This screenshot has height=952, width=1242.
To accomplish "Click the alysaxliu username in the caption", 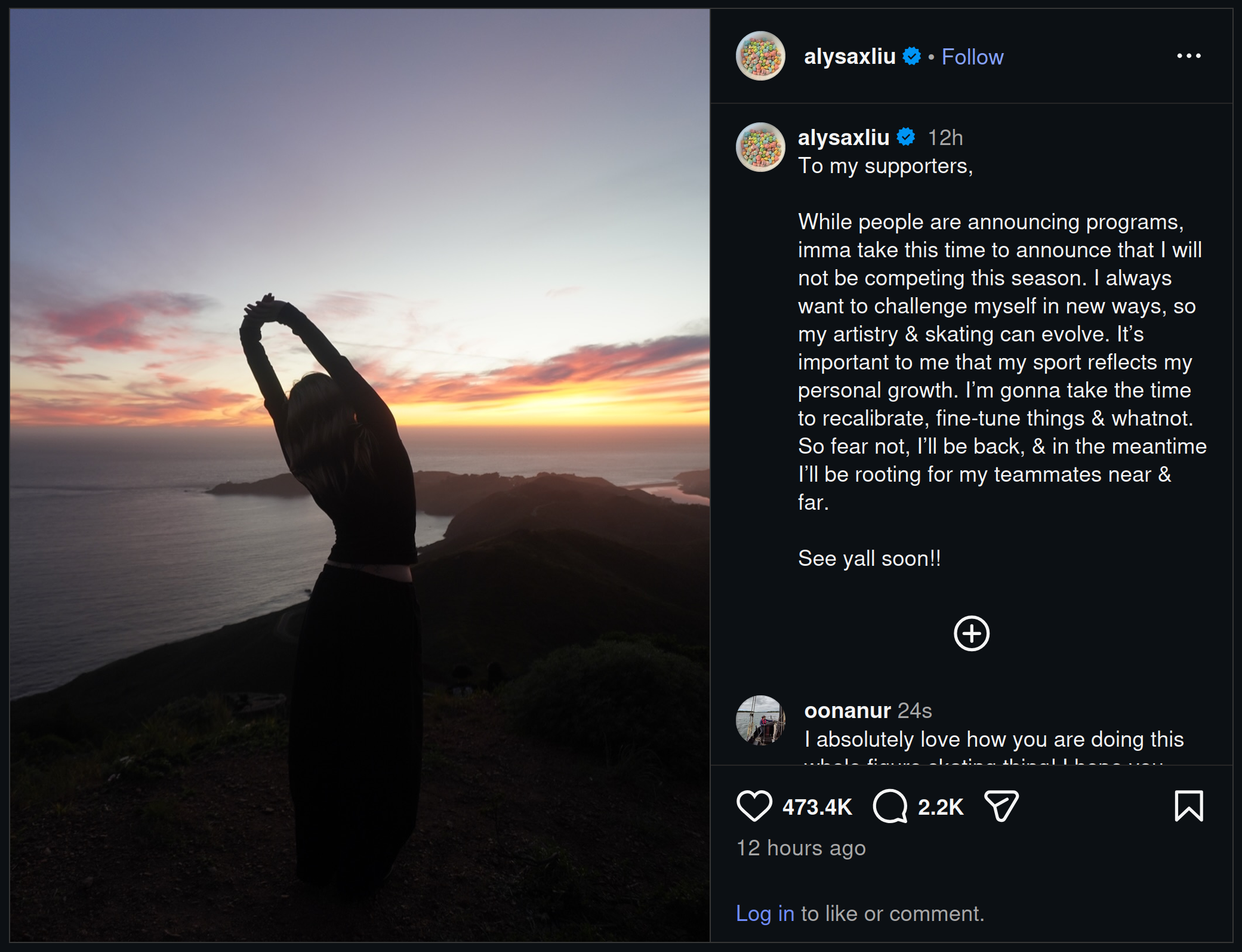I will [x=843, y=137].
